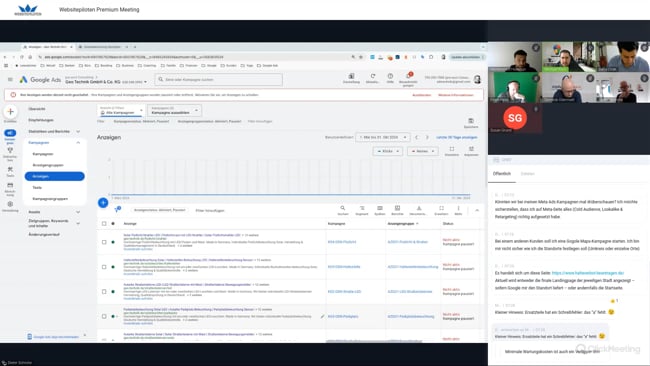Toggle status dot of the Haltestellenbeleuchtung ad

tap(113, 267)
